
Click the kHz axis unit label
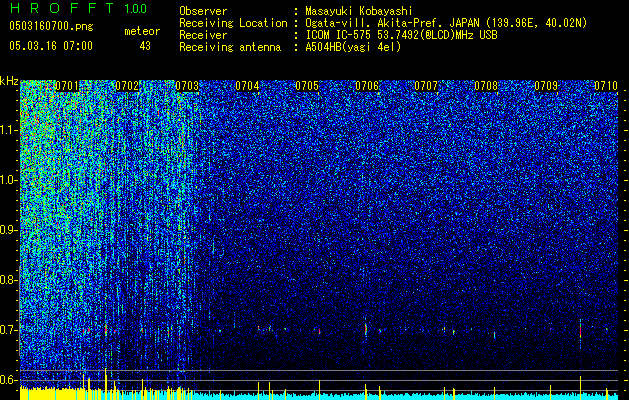(9, 81)
